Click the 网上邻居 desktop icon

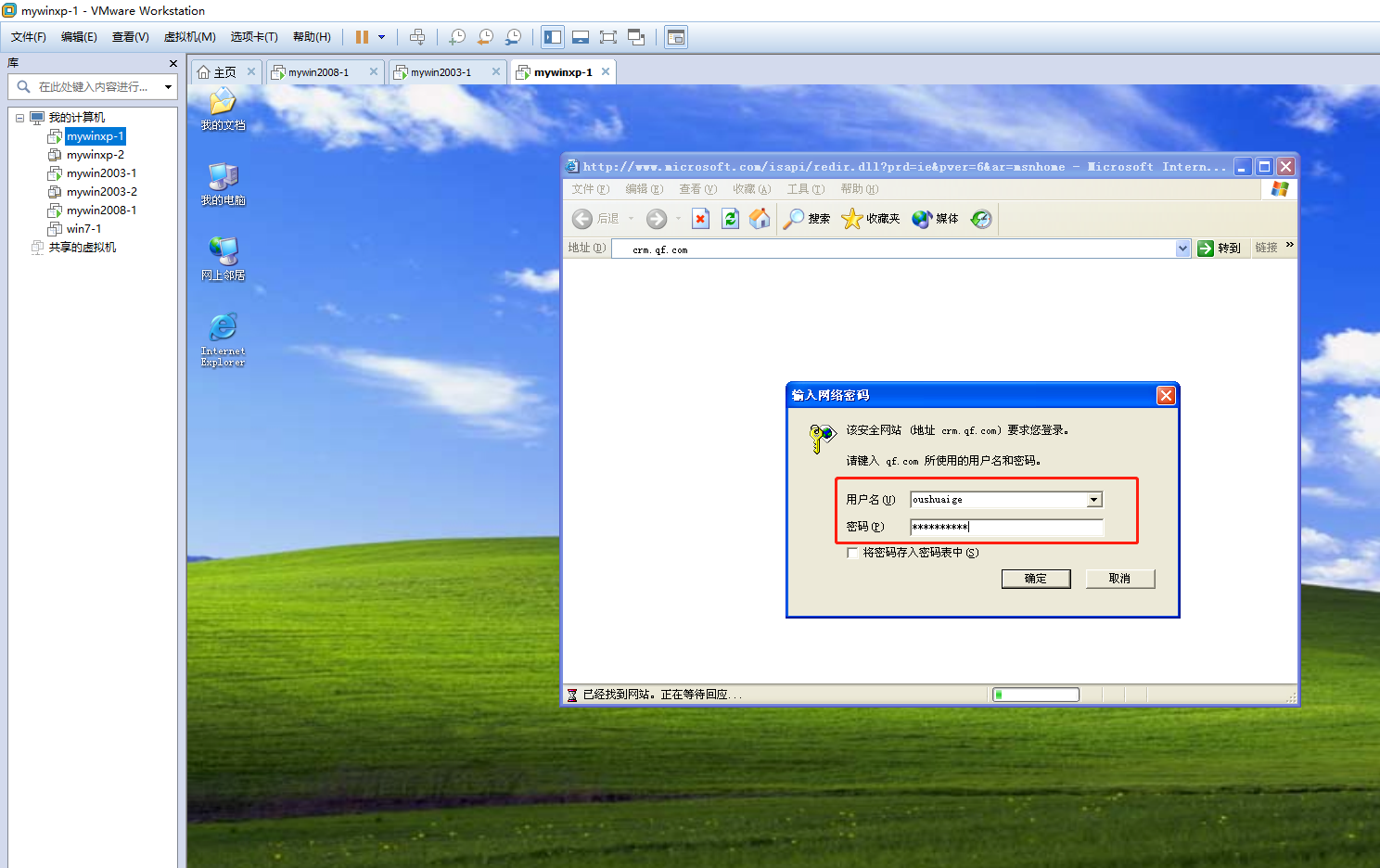click(223, 260)
